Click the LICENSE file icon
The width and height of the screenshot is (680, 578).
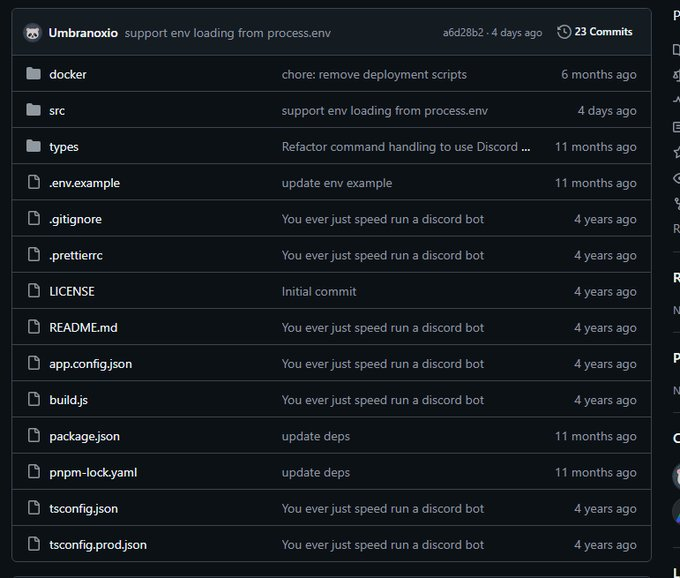click(33, 291)
